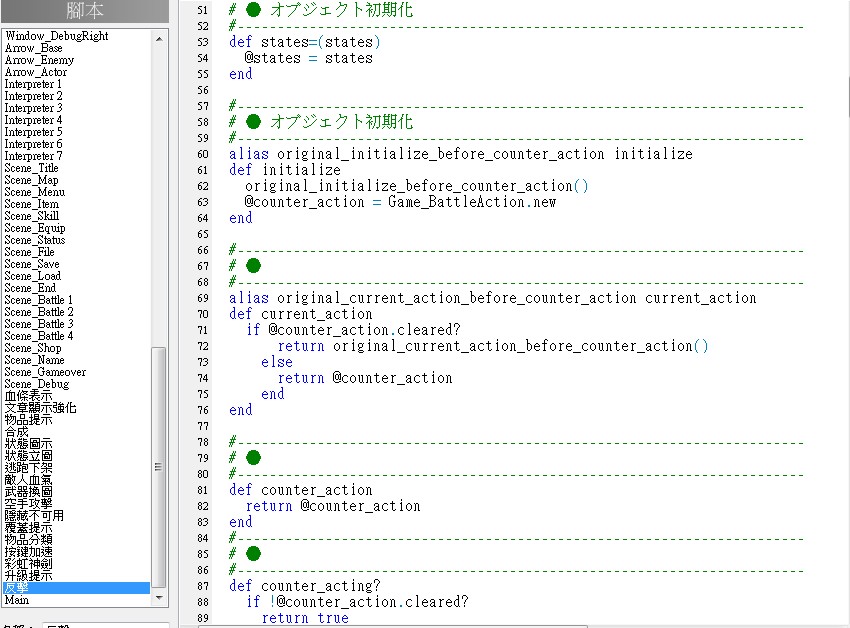Select the 合成 script entry
The width and height of the screenshot is (850, 628).
pyautogui.click(x=17, y=432)
